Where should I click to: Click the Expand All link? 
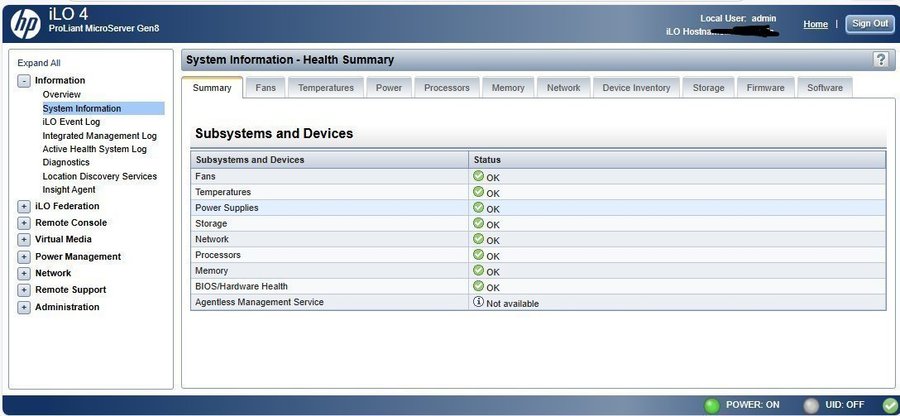pyautogui.click(x=39, y=63)
